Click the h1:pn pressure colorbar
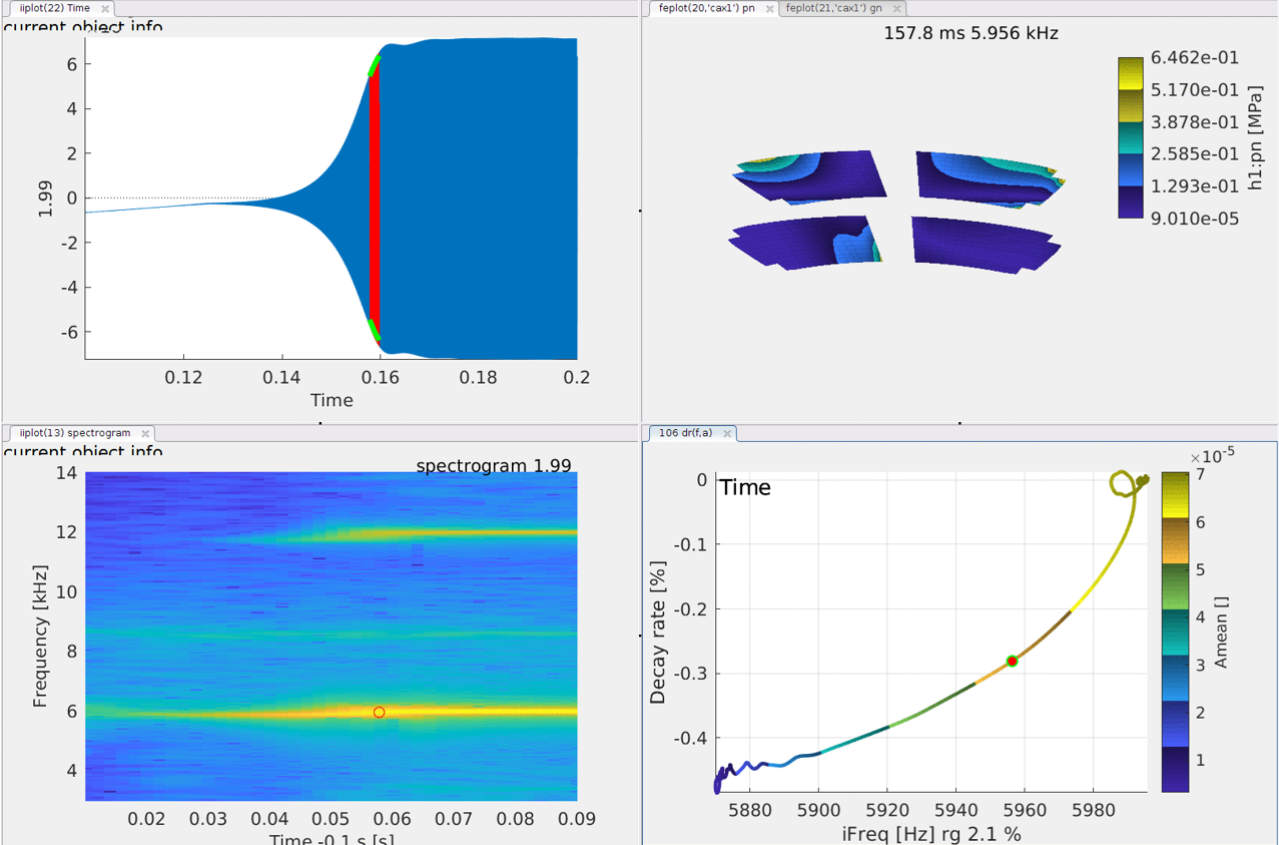This screenshot has height=845, width=1279. (1130, 137)
